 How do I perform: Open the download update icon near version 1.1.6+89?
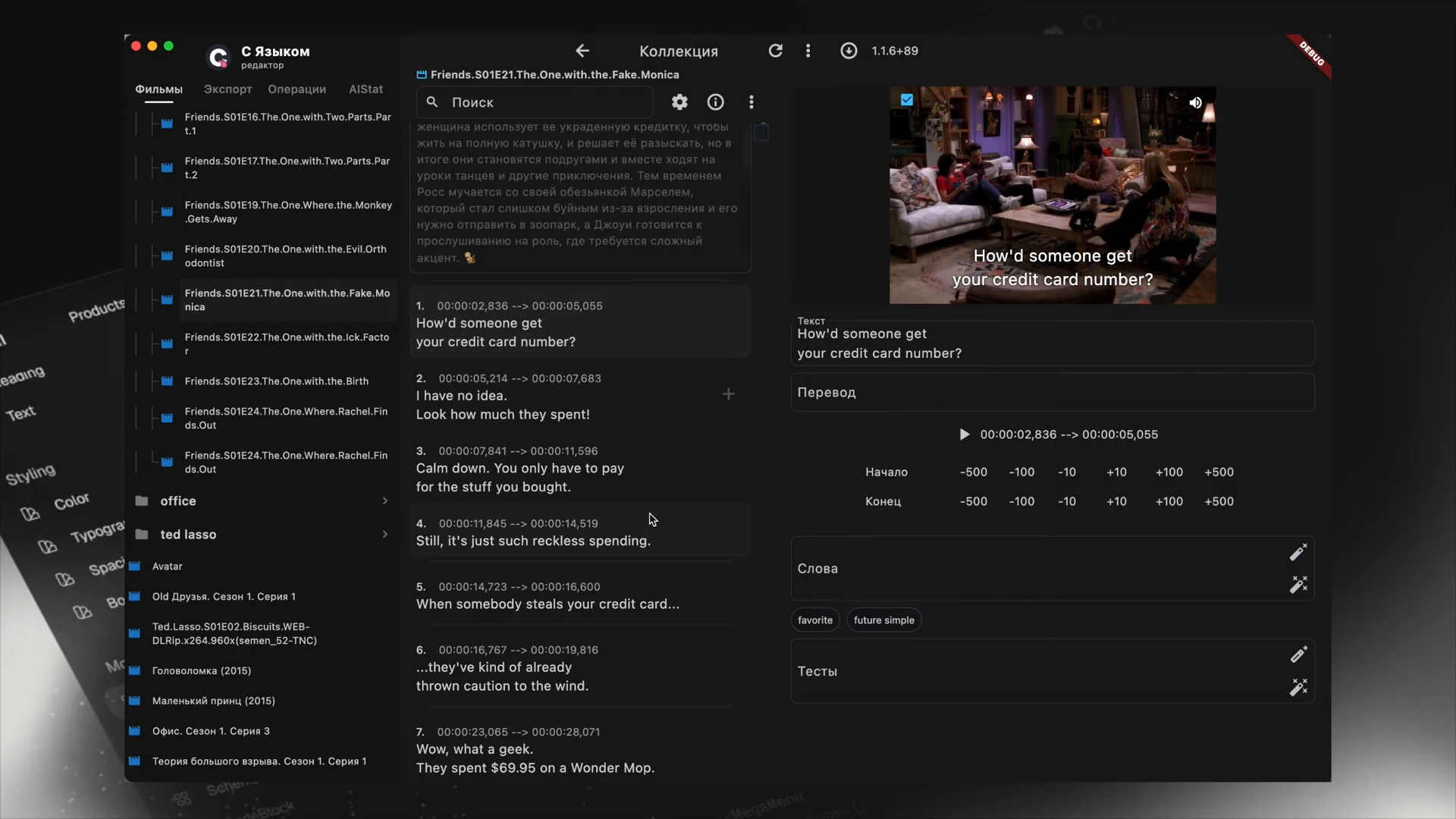tap(849, 51)
